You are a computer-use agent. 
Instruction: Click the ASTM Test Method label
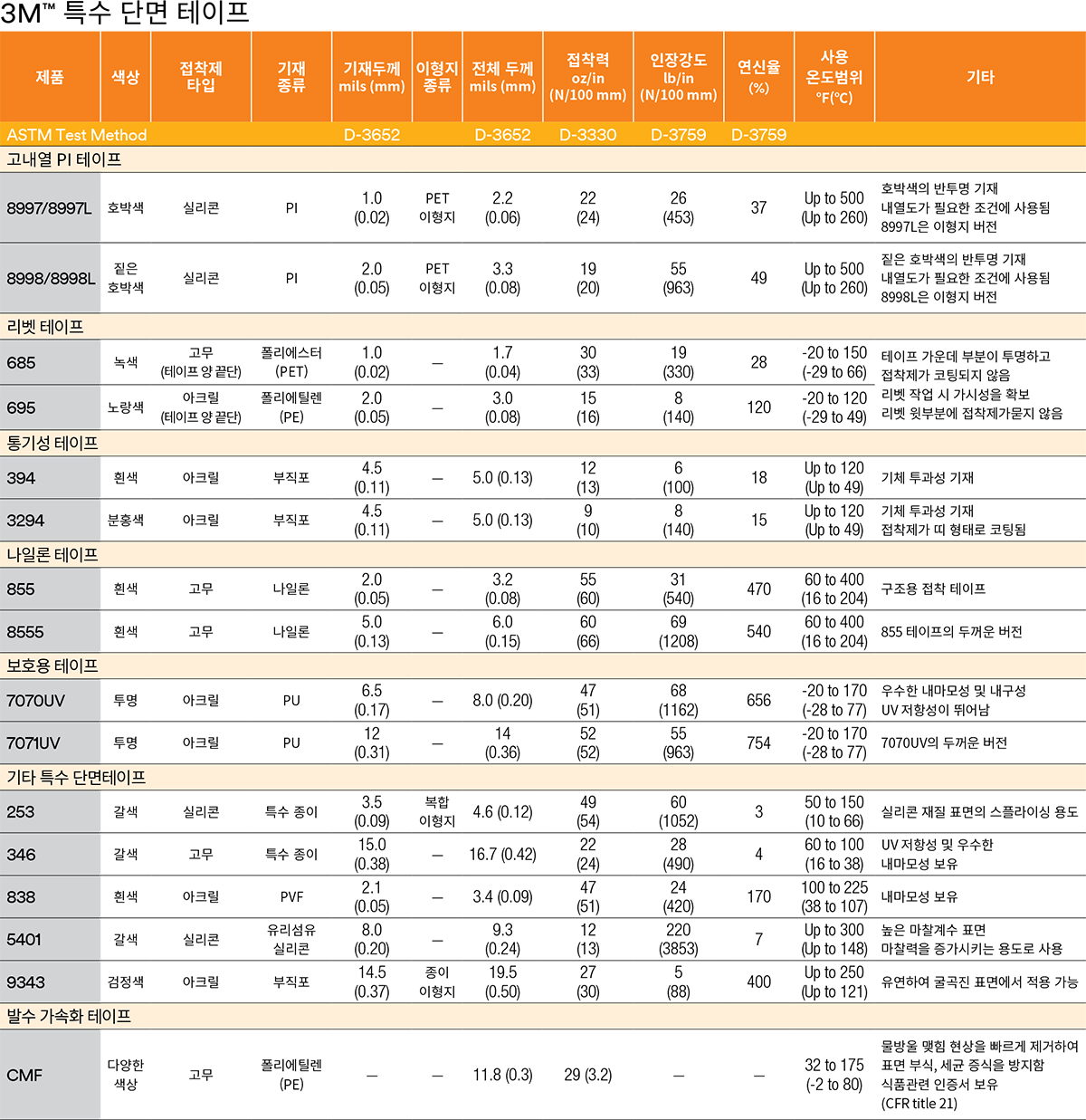click(77, 135)
